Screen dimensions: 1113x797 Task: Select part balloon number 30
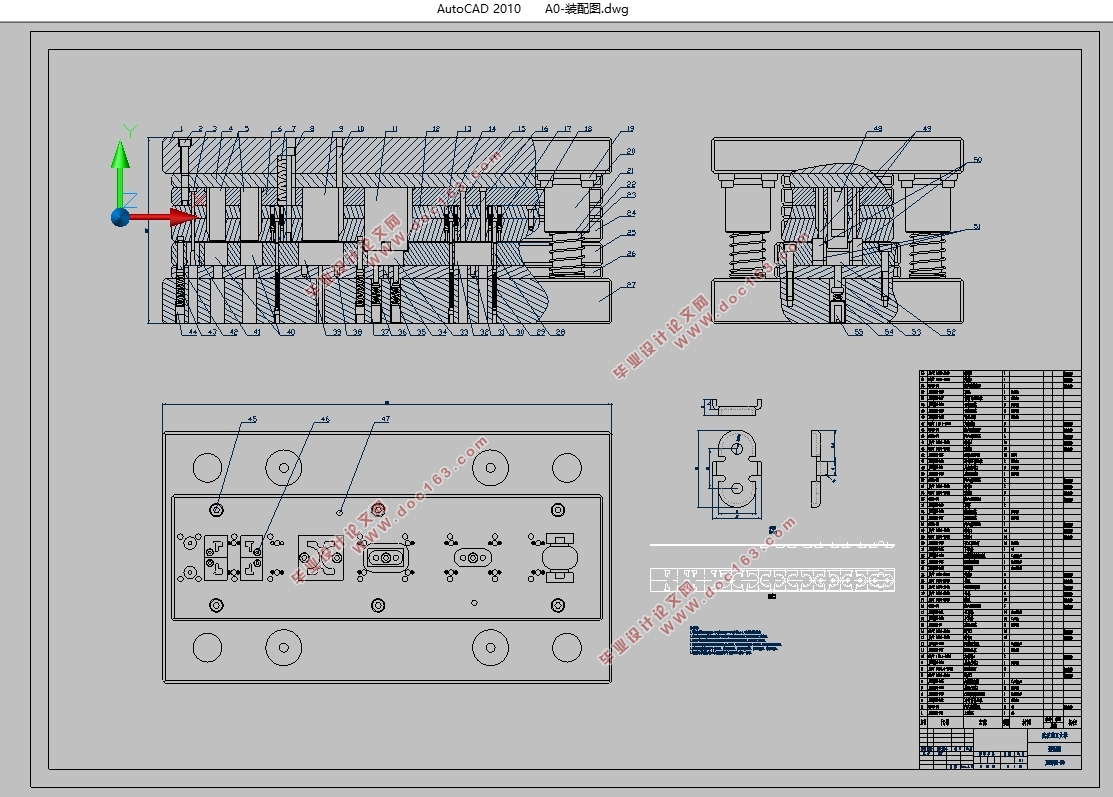click(520, 332)
